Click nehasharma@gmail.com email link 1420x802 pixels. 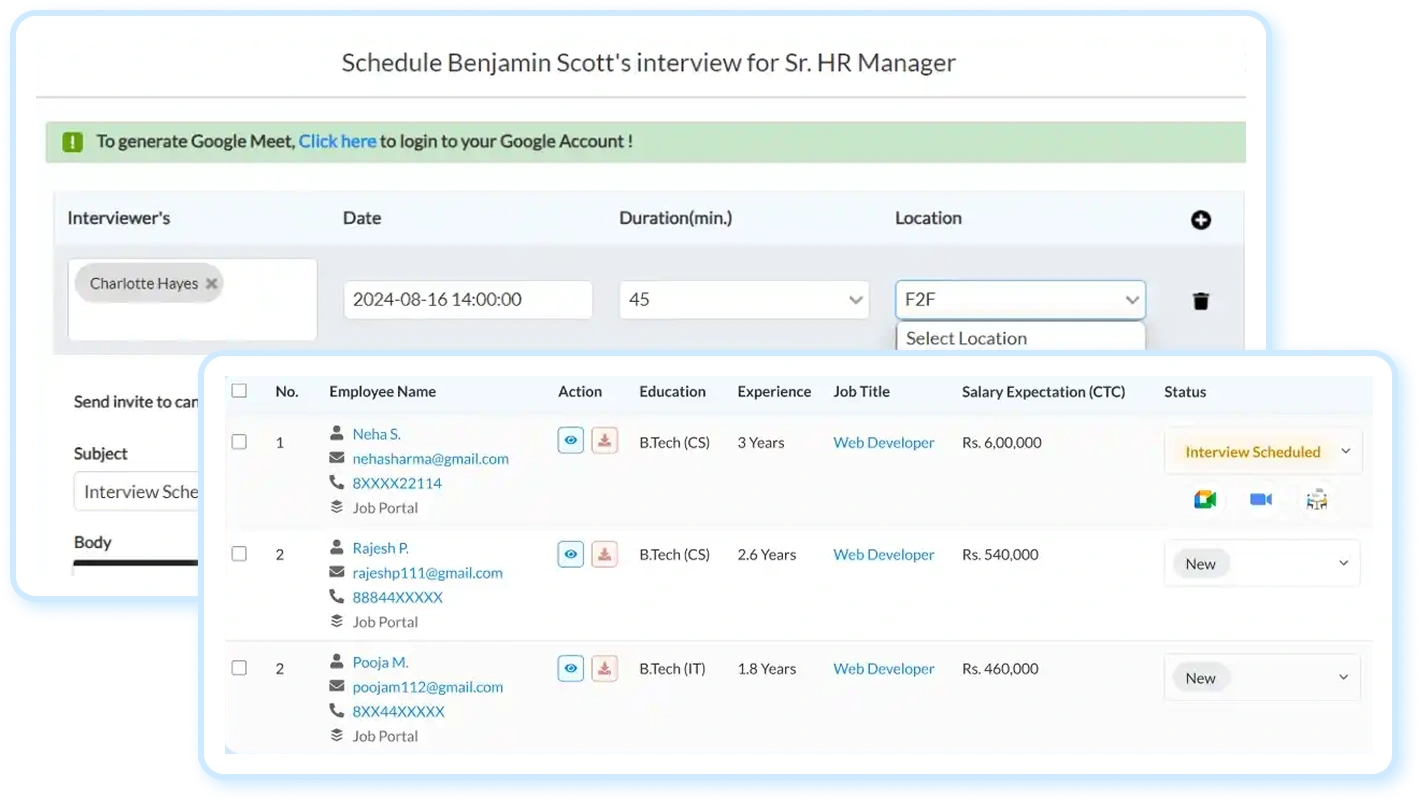point(431,459)
